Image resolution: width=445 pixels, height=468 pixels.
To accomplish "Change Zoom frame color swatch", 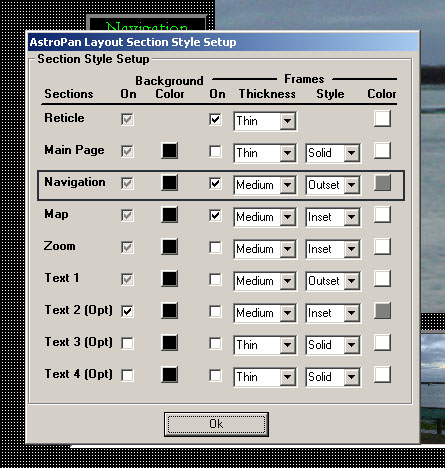I will (382, 247).
